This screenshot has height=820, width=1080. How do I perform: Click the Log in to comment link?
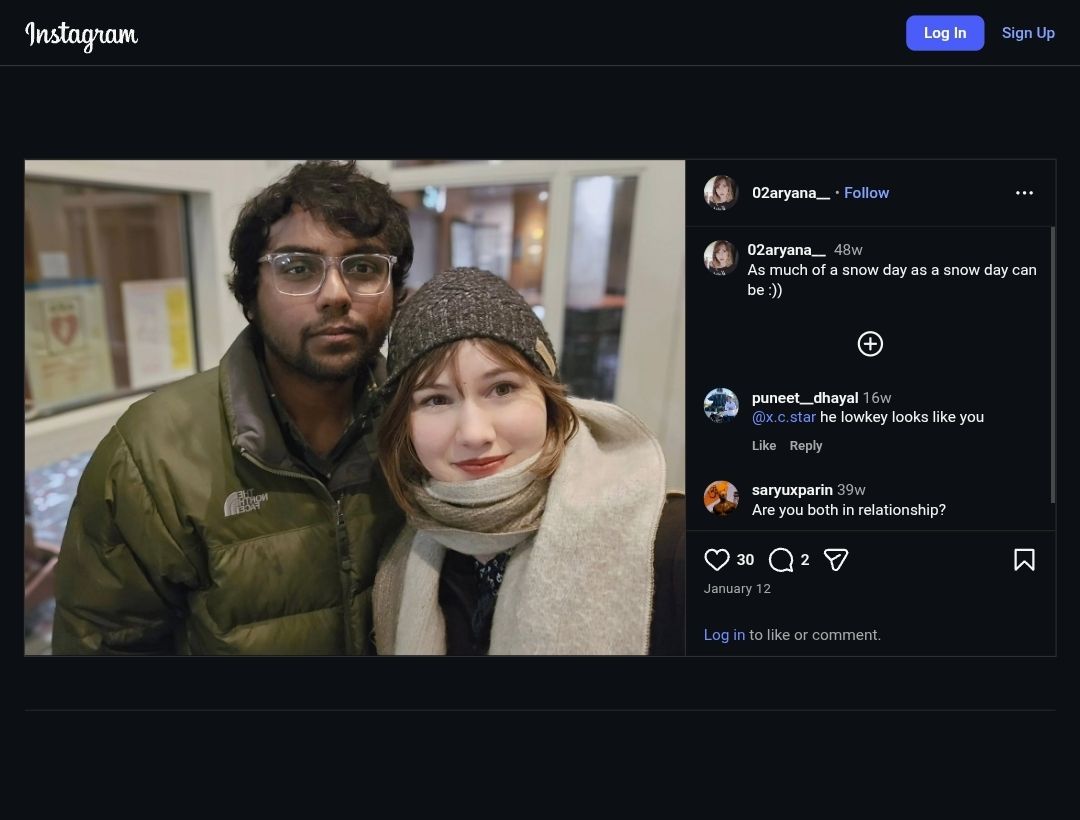[724, 635]
